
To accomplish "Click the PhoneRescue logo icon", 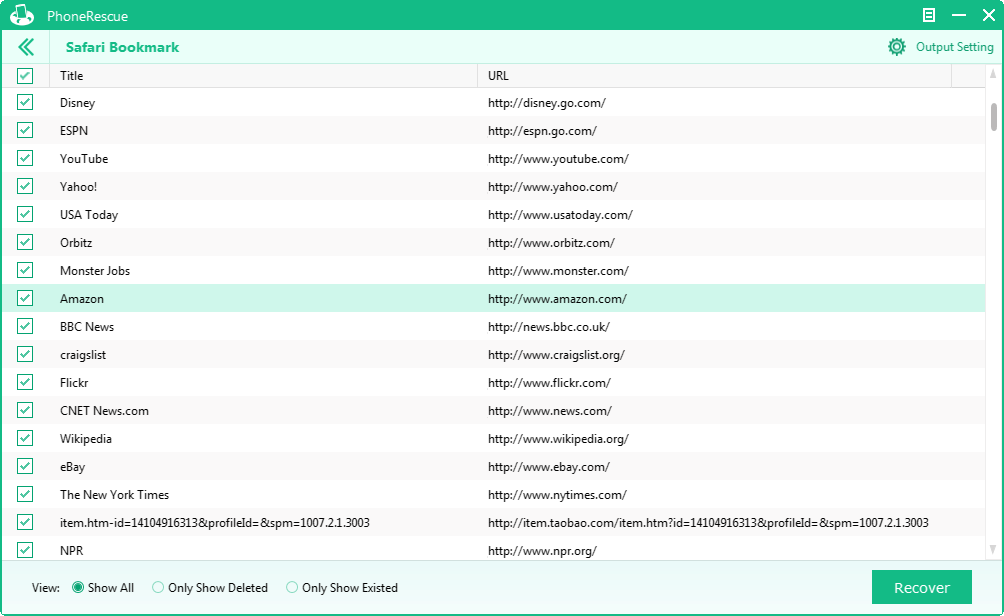I will tap(22, 15).
